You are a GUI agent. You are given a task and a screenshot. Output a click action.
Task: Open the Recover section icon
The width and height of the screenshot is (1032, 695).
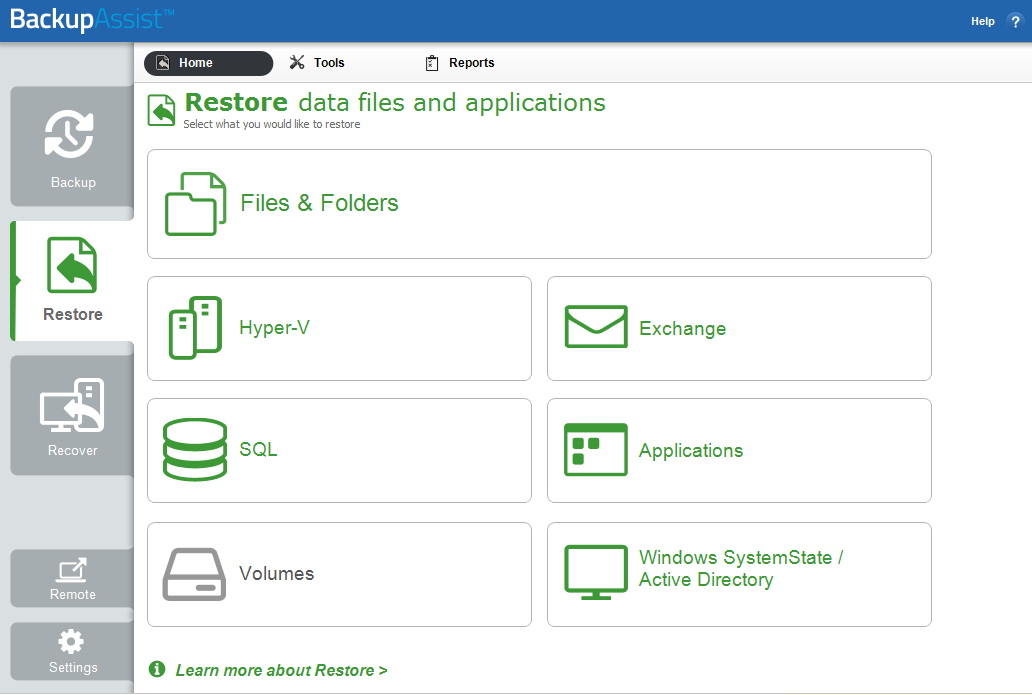(72, 405)
